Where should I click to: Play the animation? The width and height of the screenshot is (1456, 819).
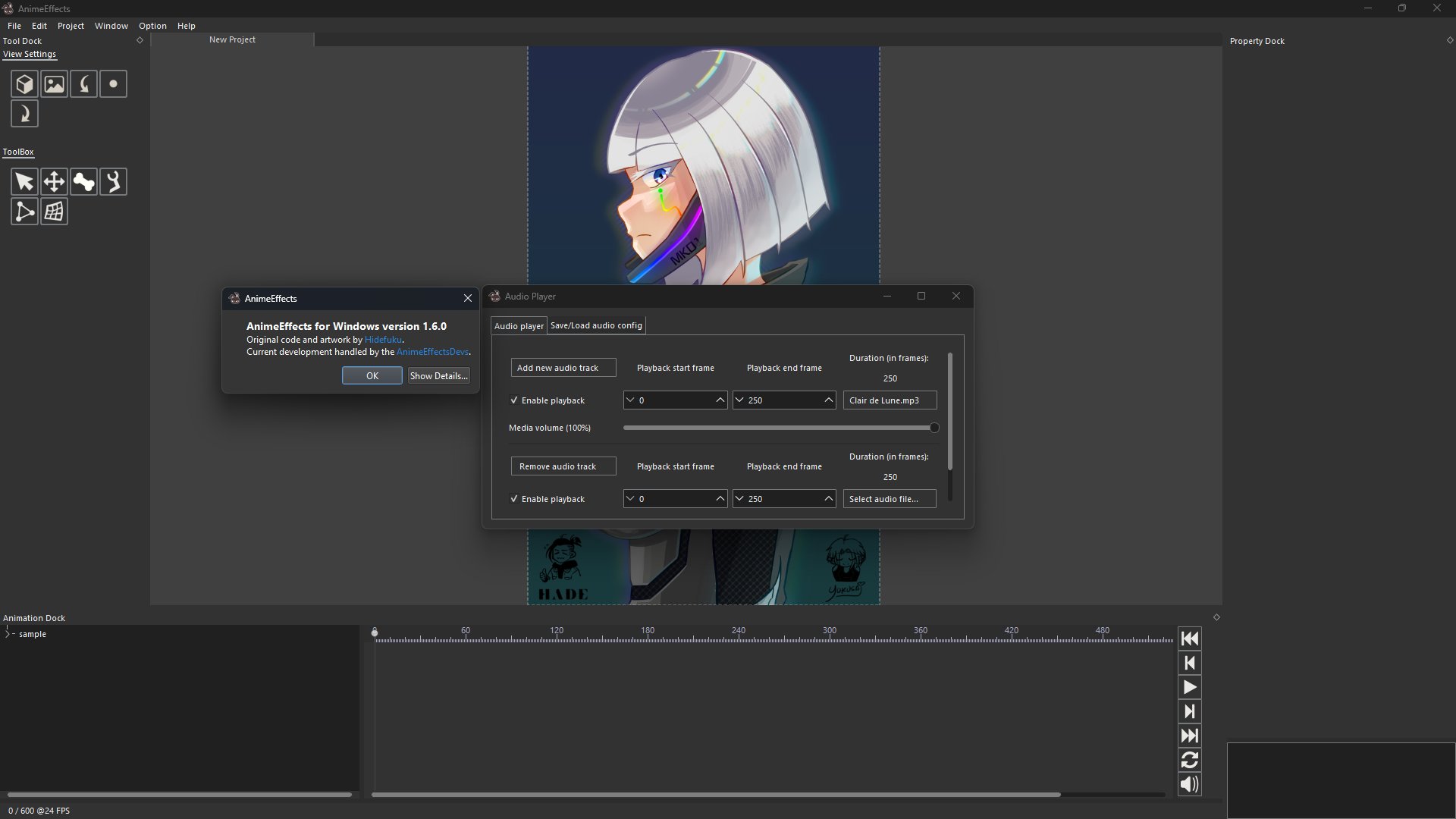tap(1189, 687)
